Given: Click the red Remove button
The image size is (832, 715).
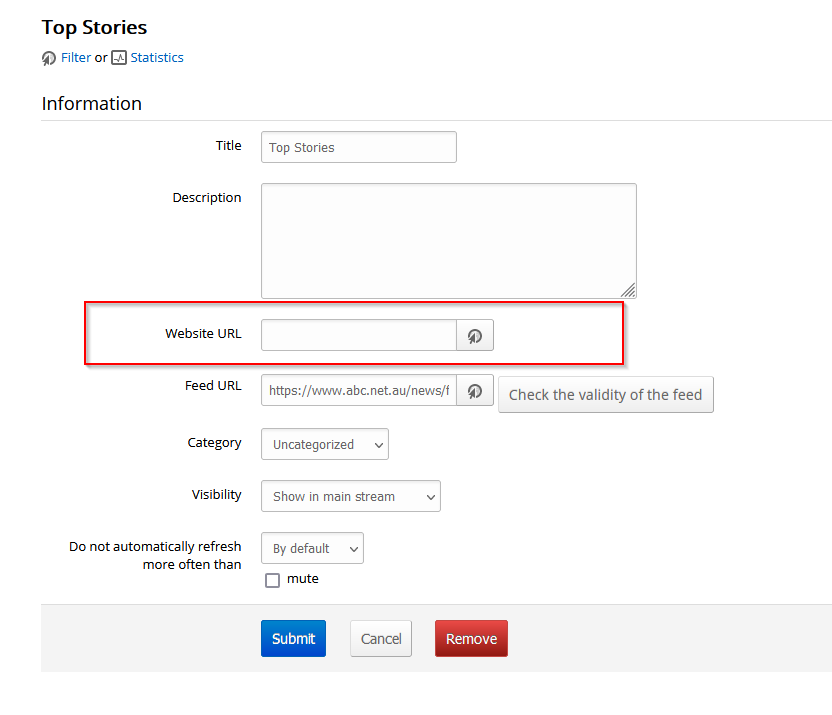Looking at the screenshot, I should tap(471, 639).
